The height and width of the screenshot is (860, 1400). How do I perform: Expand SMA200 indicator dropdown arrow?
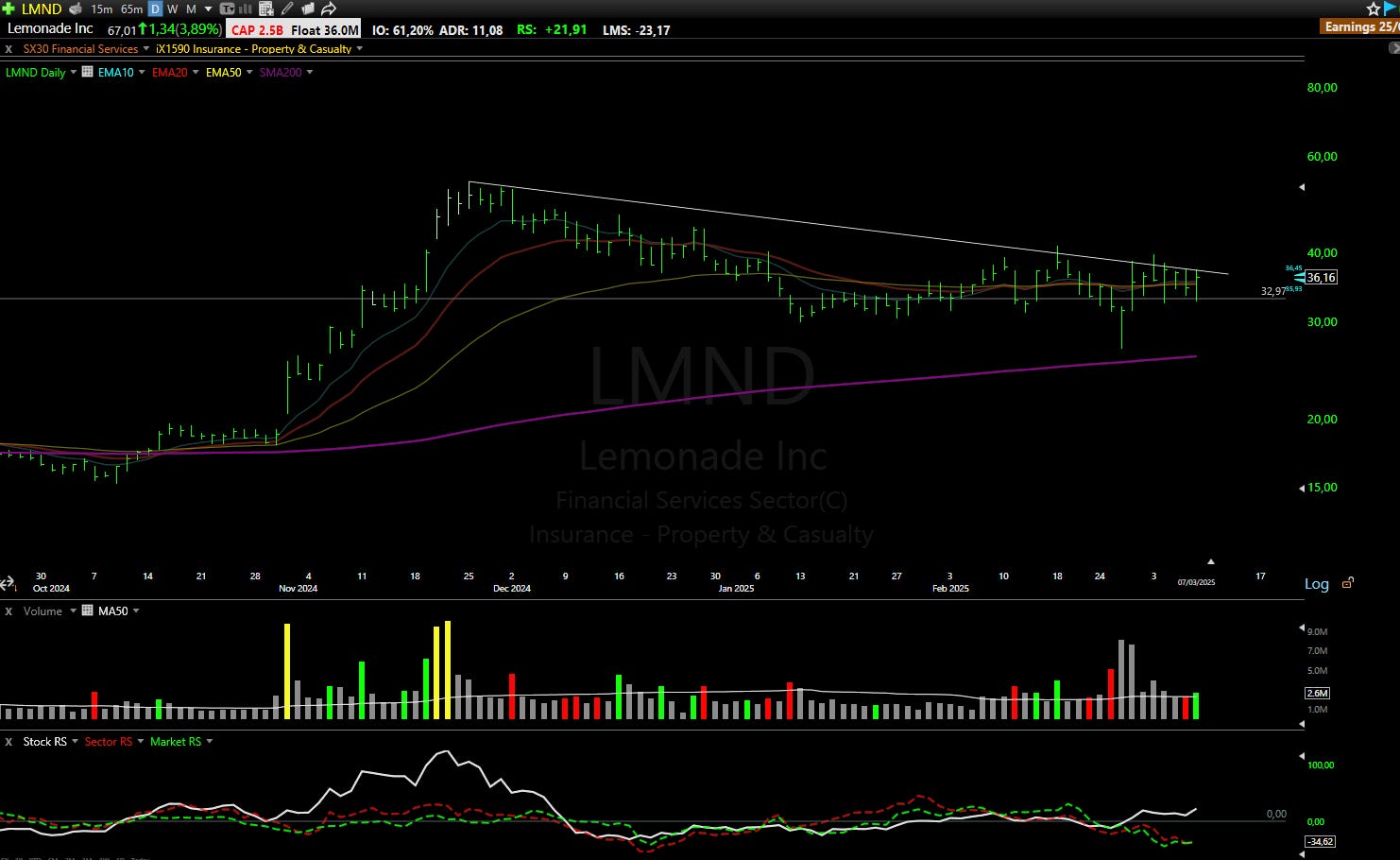(x=310, y=73)
